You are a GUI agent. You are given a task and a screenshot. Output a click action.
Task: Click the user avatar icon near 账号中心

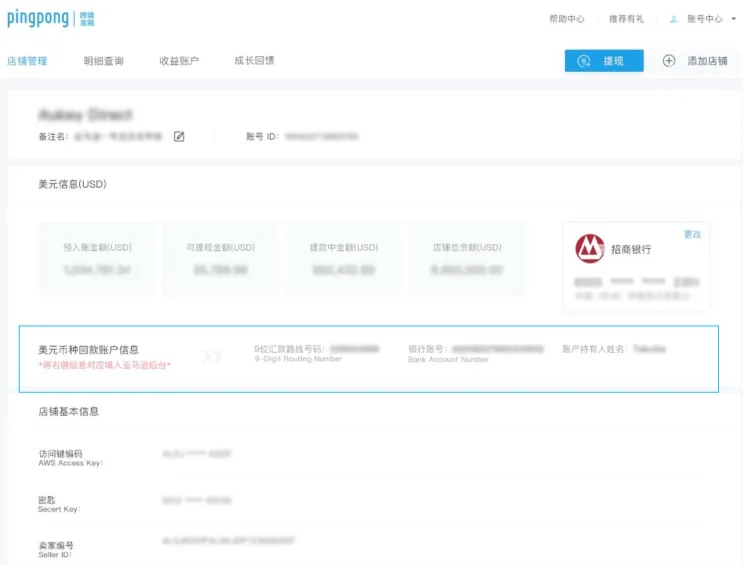[673, 19]
